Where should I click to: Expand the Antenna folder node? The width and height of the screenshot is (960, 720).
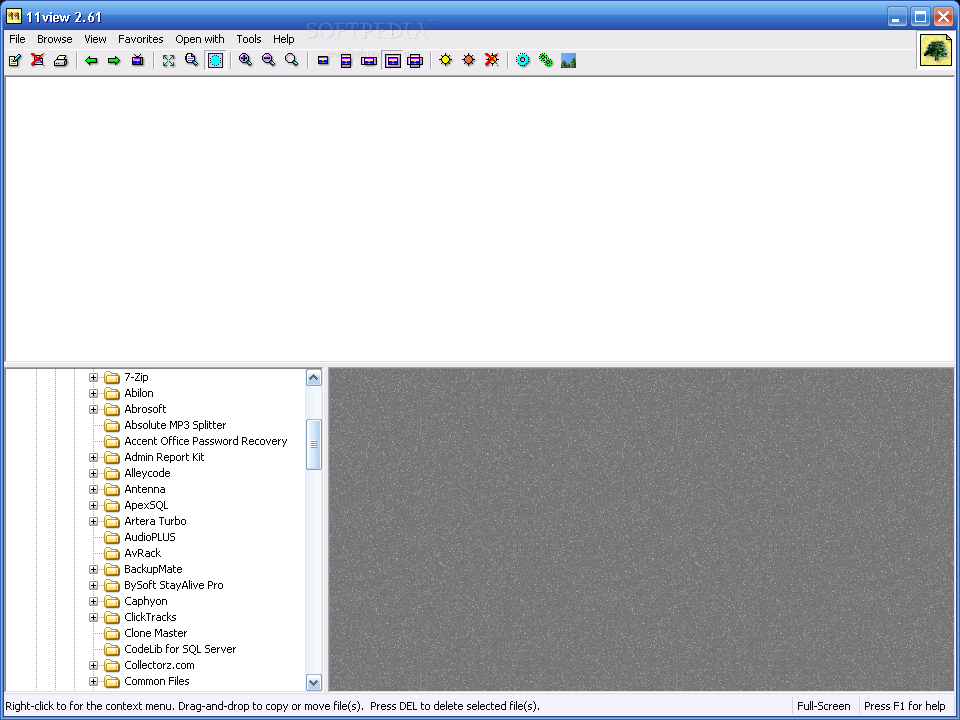[93, 489]
